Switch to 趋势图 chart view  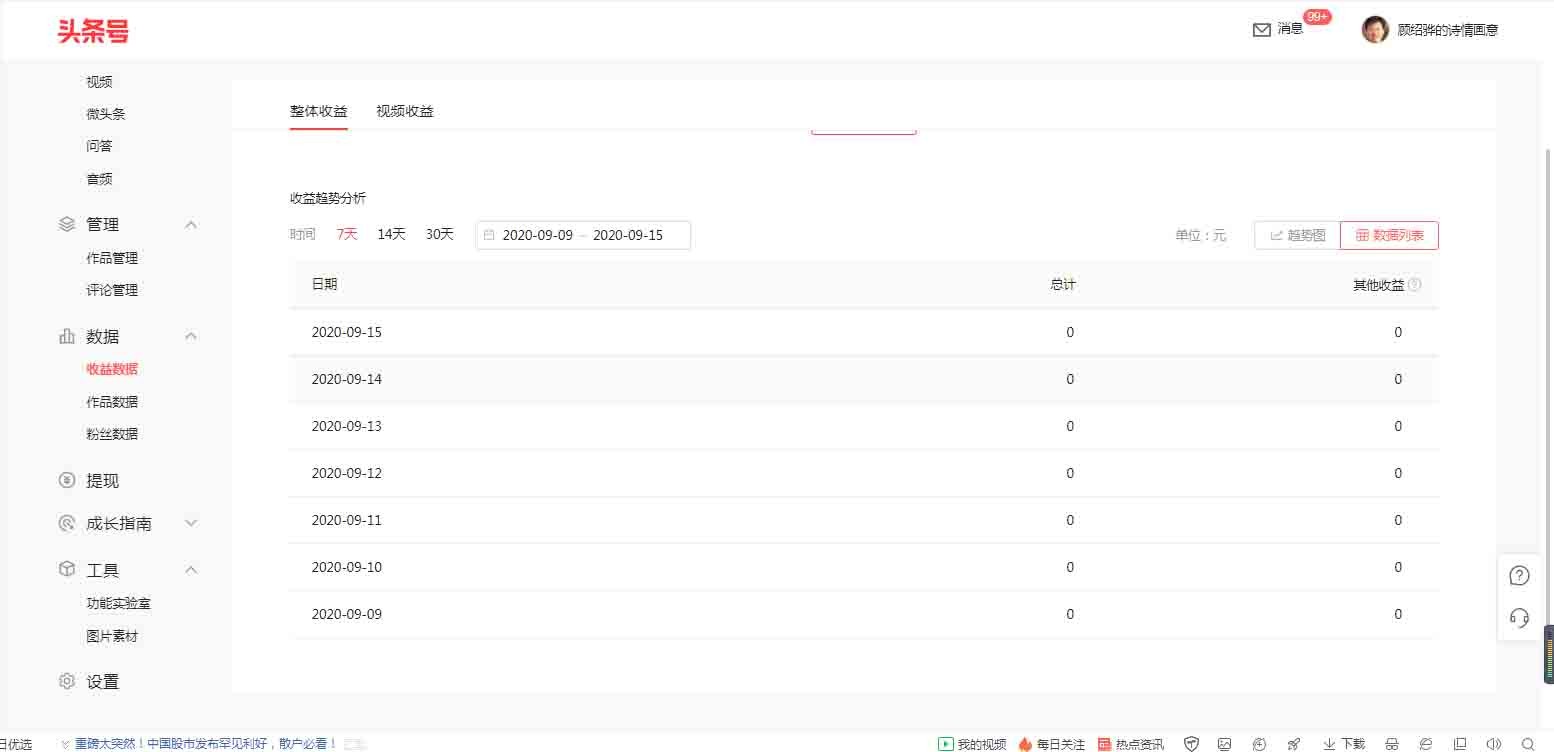(x=1297, y=235)
